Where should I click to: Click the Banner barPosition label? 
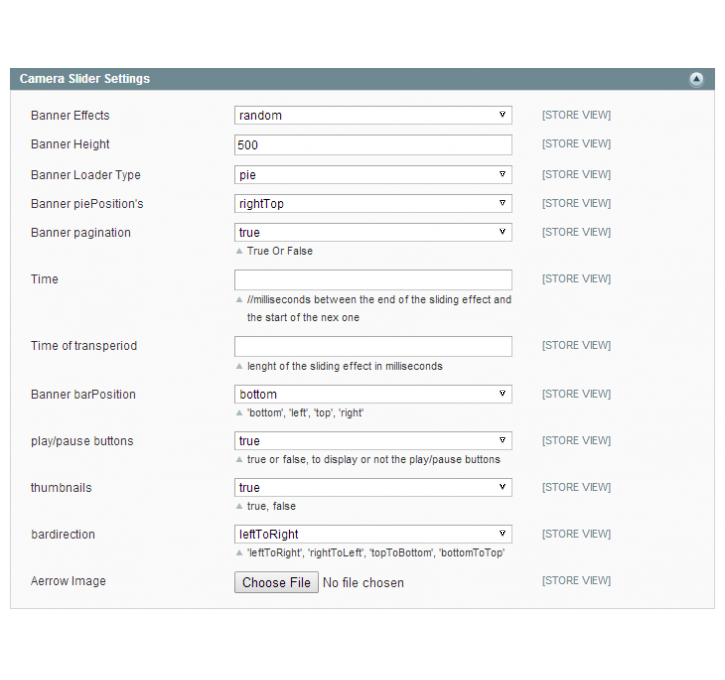[83, 394]
